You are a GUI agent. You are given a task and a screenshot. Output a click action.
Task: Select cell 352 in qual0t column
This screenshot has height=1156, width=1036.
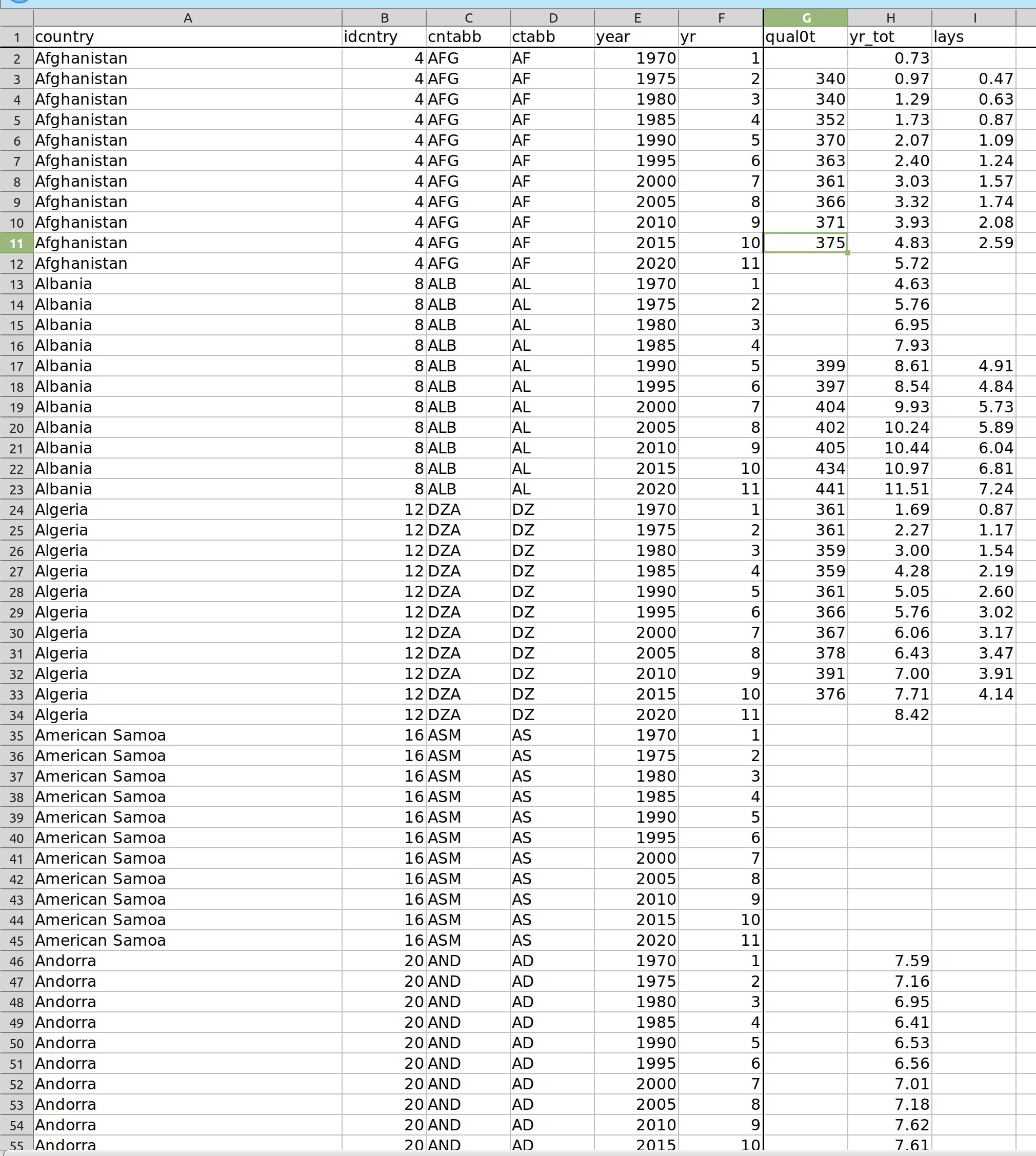805,120
